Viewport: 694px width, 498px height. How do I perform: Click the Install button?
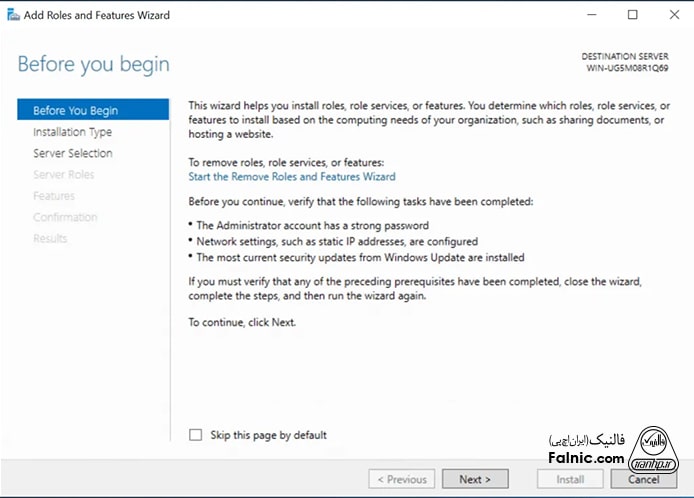[x=570, y=479]
